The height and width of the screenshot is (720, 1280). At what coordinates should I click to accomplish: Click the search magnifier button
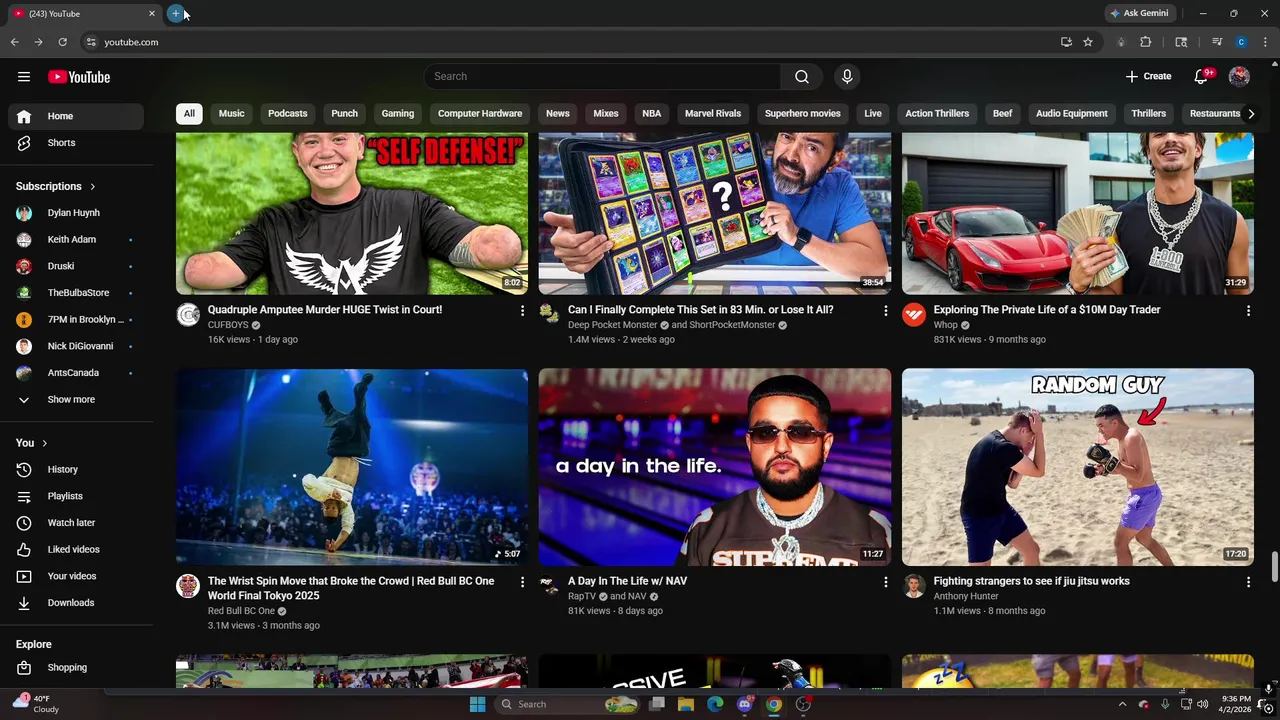(x=802, y=77)
